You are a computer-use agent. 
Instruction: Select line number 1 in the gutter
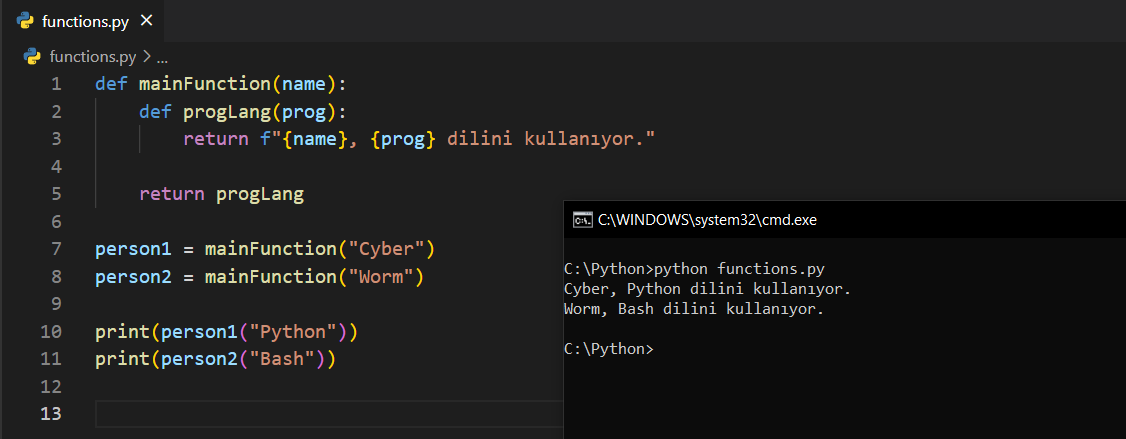(x=56, y=84)
